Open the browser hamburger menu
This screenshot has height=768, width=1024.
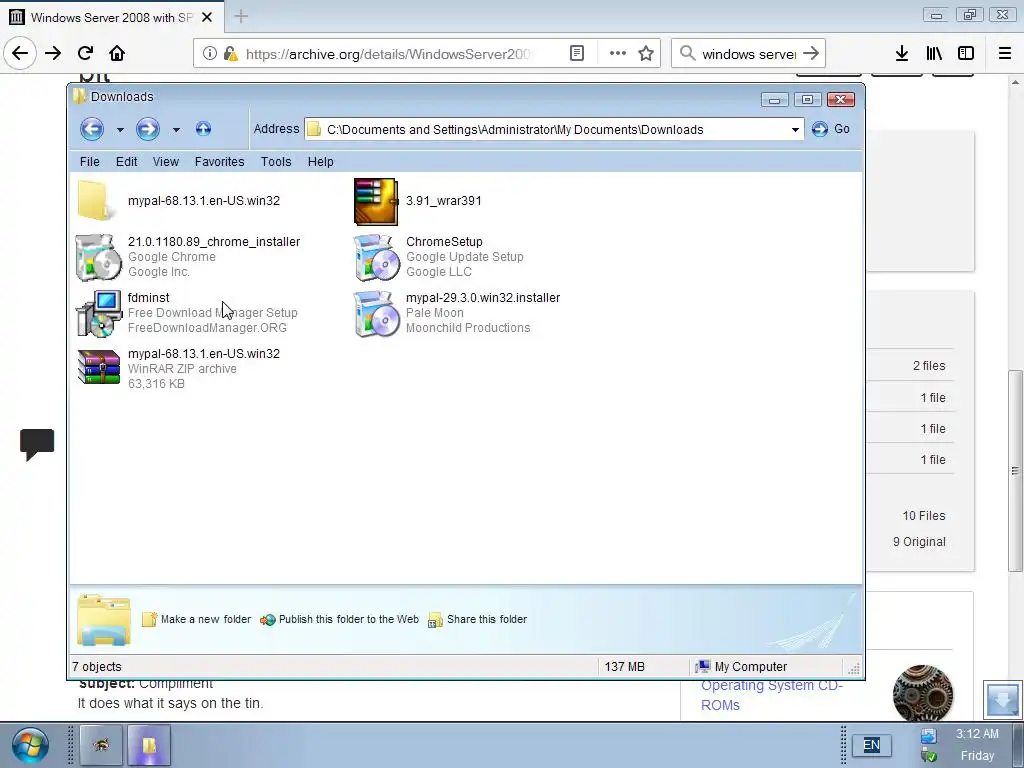point(1005,54)
